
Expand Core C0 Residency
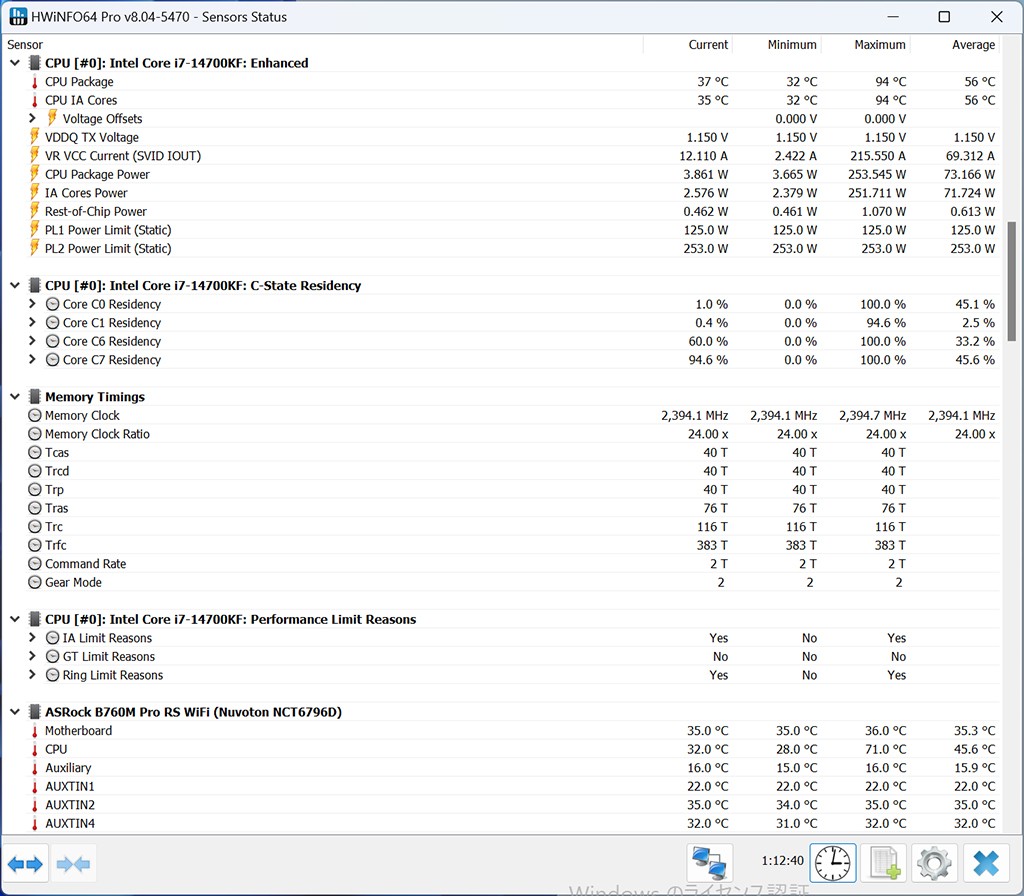click(32, 305)
